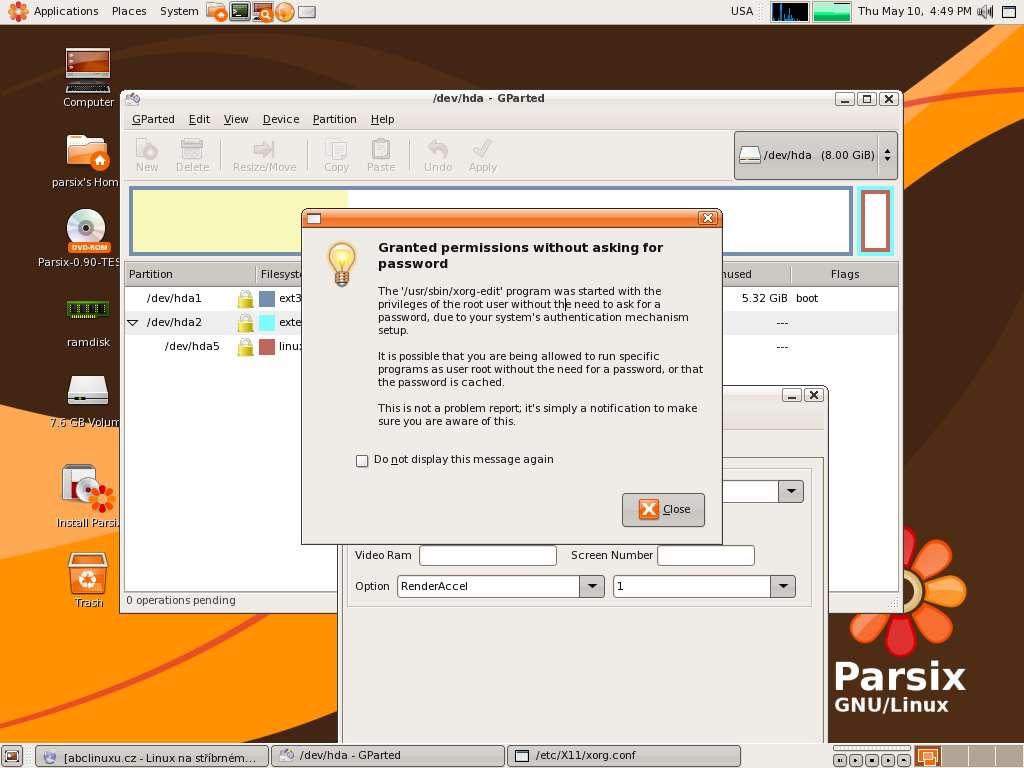
Task: Click the blue color swatch for /dev/hda1
Action: pyautogui.click(x=266, y=298)
